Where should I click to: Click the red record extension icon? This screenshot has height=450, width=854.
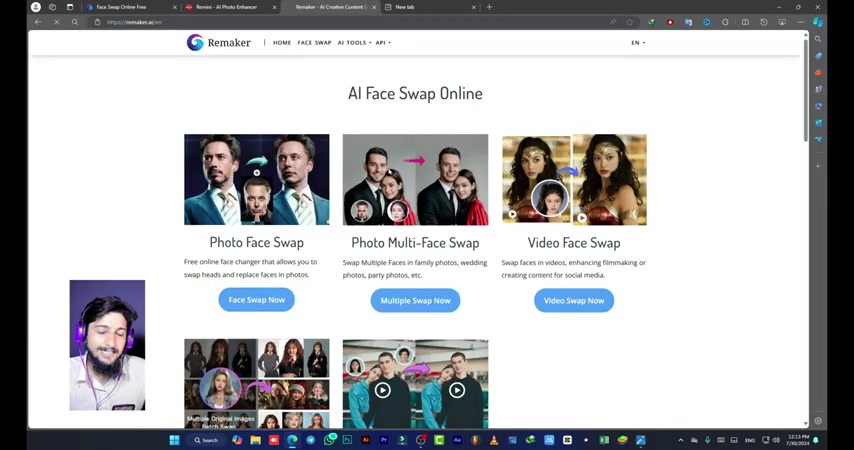670,22
